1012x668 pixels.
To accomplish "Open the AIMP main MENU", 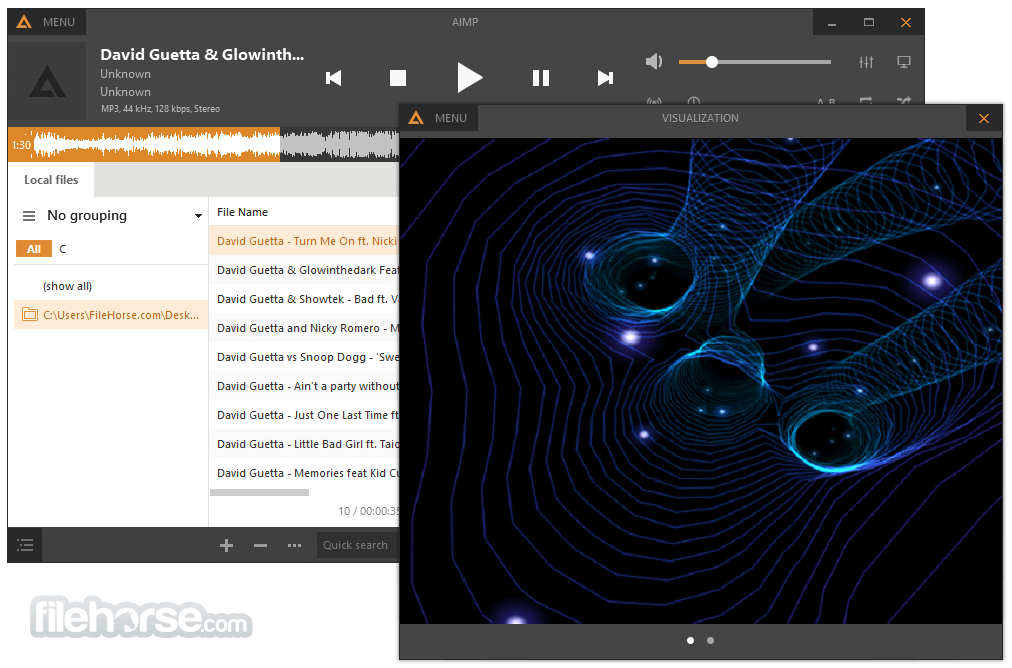I will click(47, 22).
